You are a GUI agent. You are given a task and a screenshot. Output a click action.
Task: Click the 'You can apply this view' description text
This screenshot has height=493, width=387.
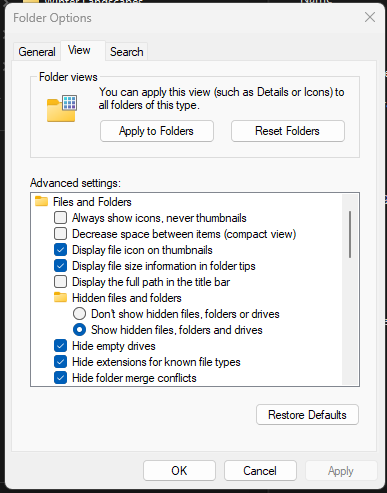(x=221, y=98)
